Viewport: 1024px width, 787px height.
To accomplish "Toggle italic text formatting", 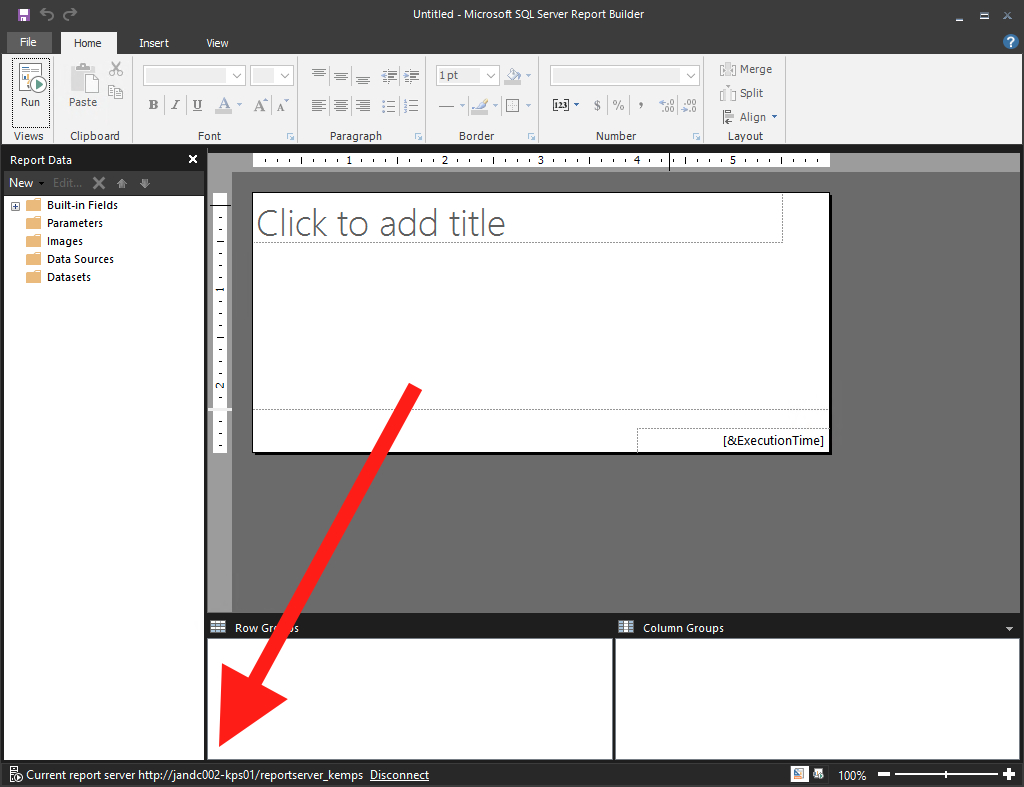I will click(x=175, y=105).
